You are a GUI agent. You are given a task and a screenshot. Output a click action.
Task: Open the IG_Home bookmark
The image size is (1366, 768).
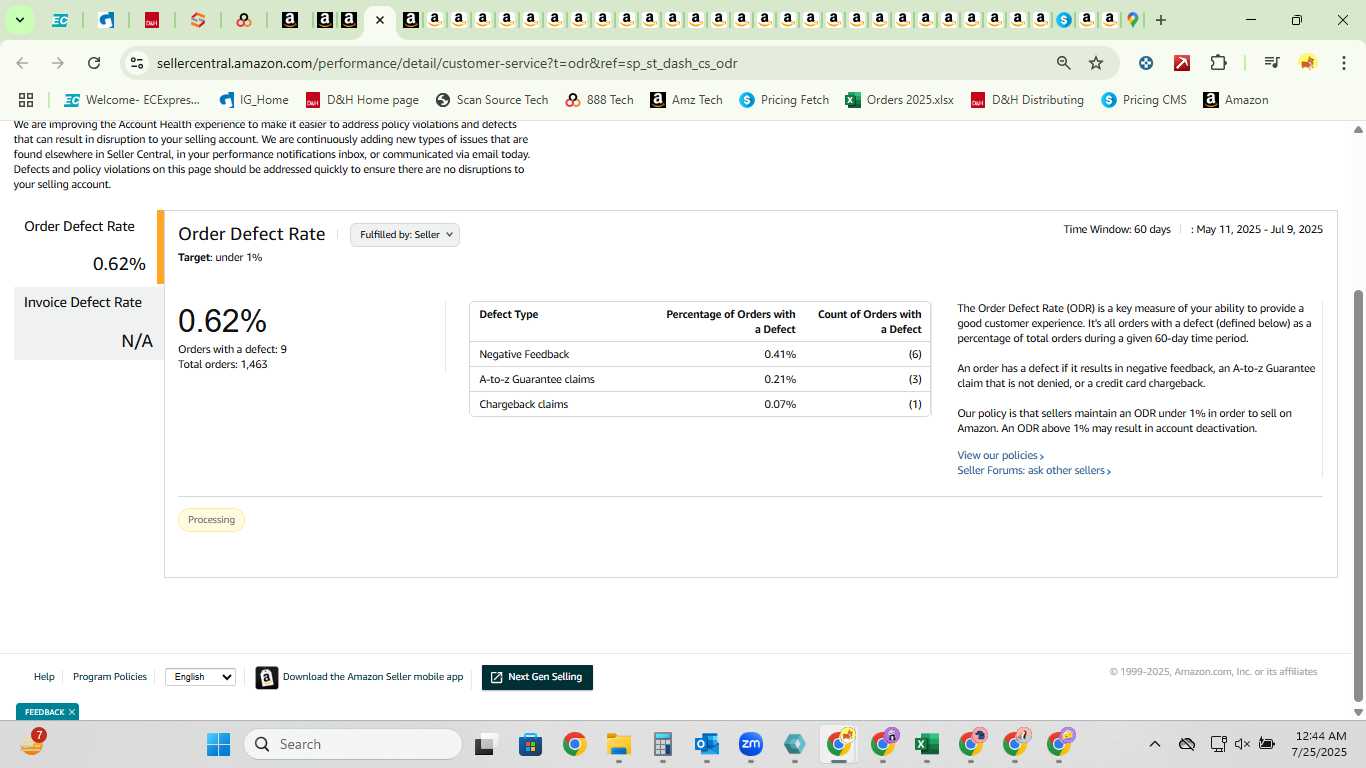[x=253, y=100]
